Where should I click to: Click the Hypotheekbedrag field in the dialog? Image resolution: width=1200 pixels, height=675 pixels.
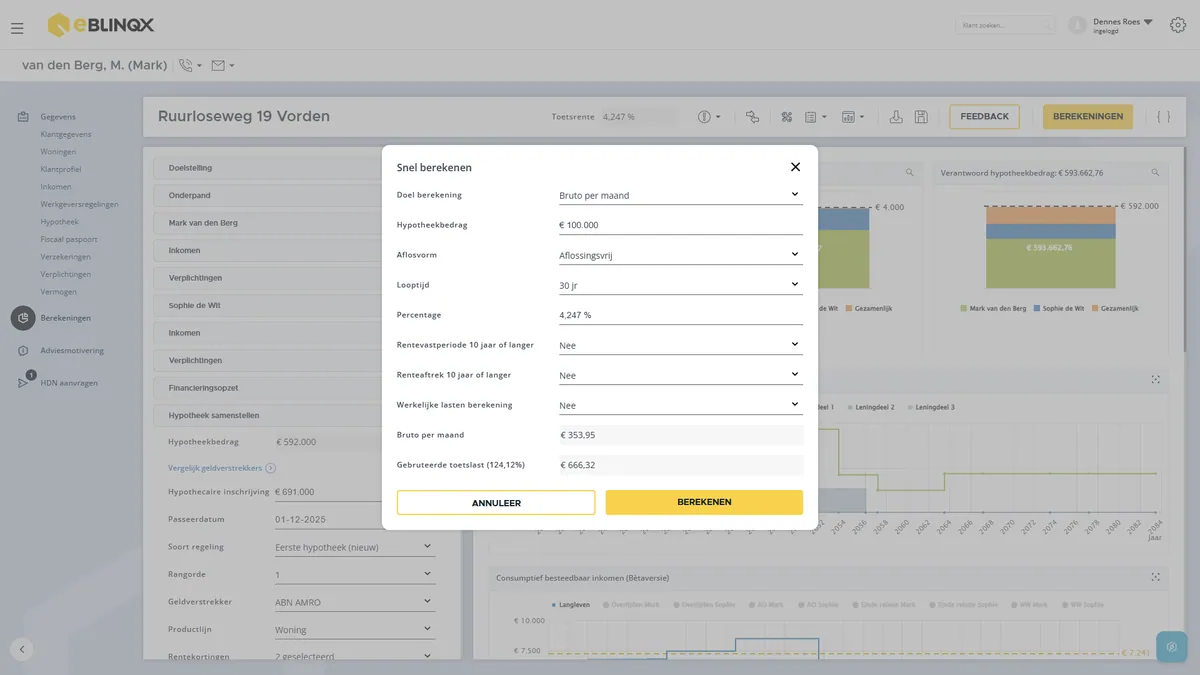(x=680, y=225)
